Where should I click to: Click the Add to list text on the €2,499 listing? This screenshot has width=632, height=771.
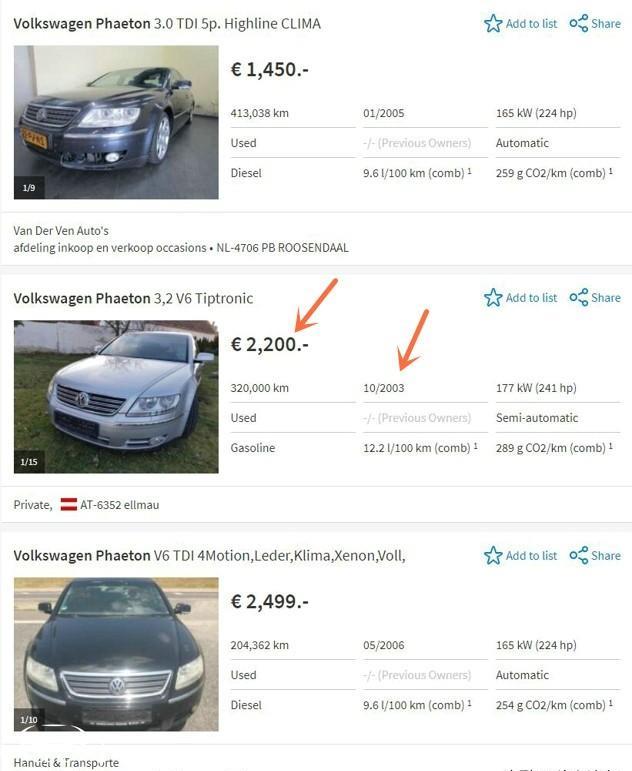pos(532,556)
